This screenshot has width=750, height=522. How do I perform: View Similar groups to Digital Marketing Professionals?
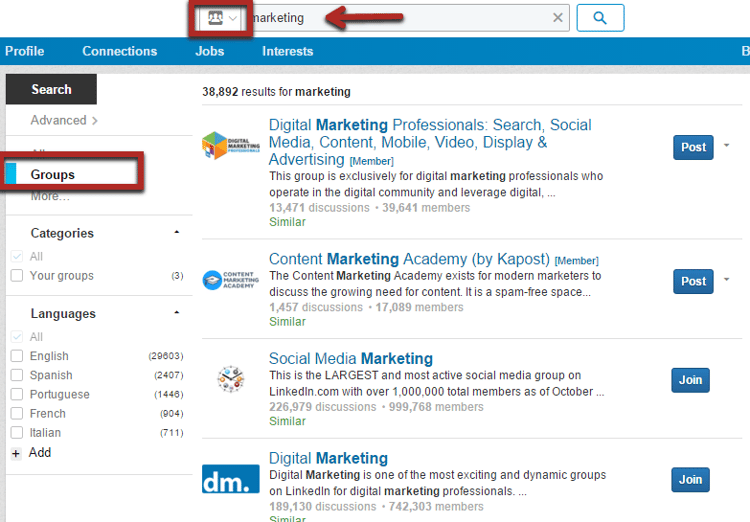(x=287, y=222)
